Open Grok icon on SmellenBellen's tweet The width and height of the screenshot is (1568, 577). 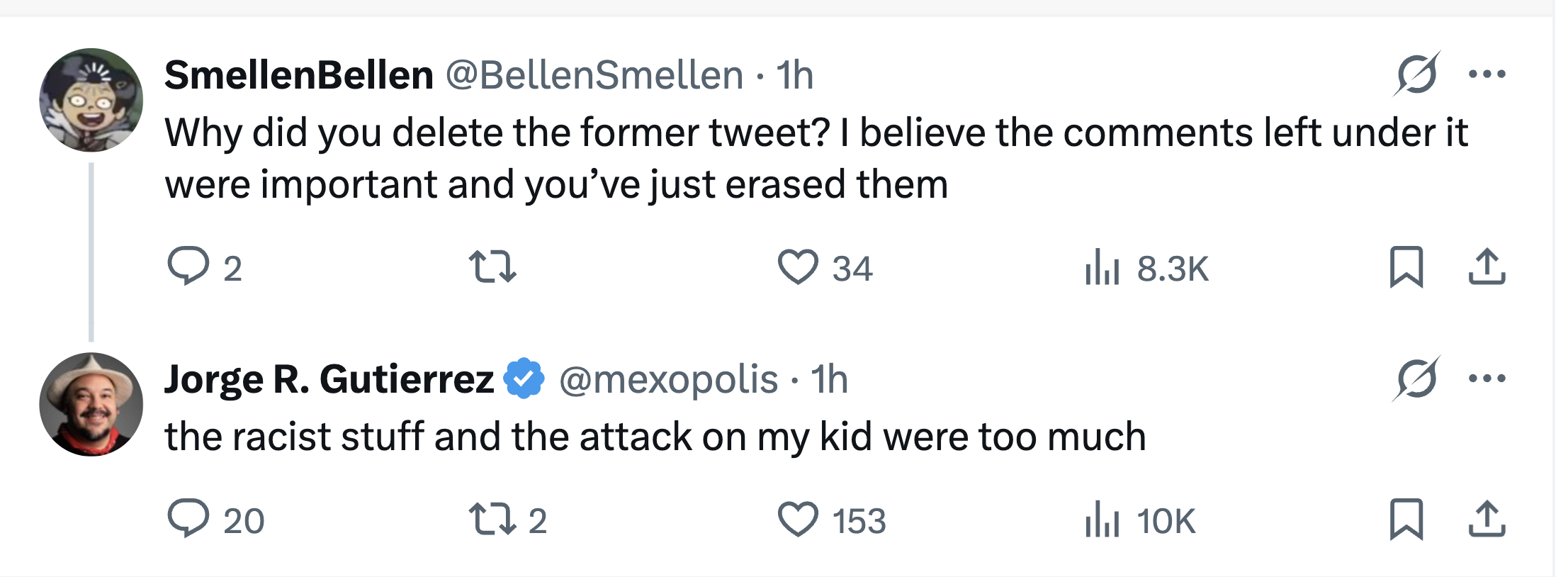click(x=1416, y=74)
